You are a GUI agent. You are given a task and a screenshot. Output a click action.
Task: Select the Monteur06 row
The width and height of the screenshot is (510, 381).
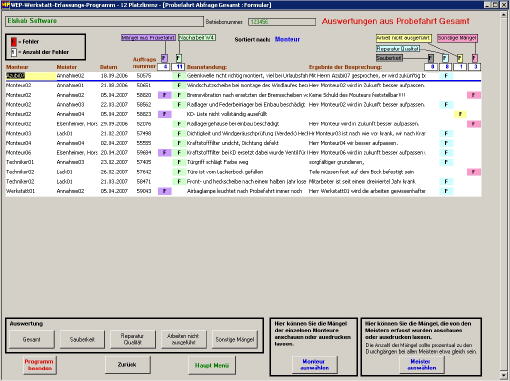(x=243, y=153)
